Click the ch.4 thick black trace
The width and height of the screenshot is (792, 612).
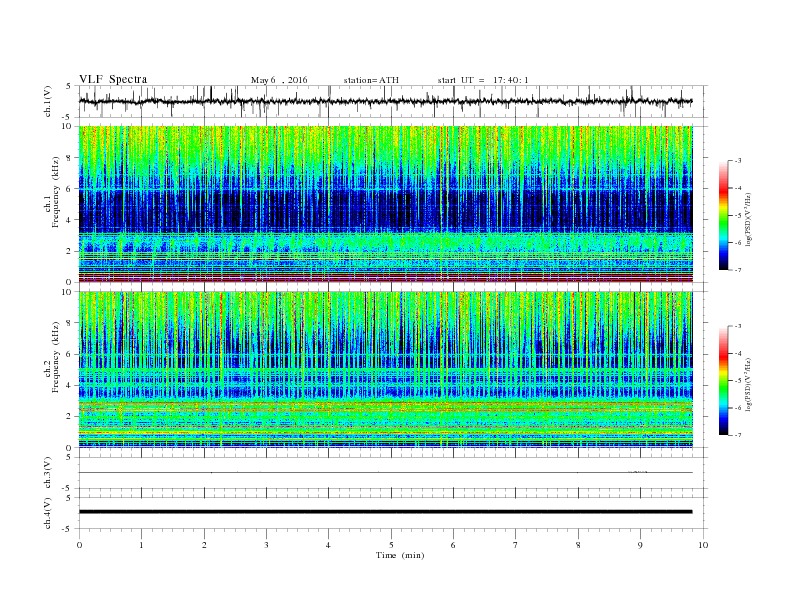click(x=386, y=512)
